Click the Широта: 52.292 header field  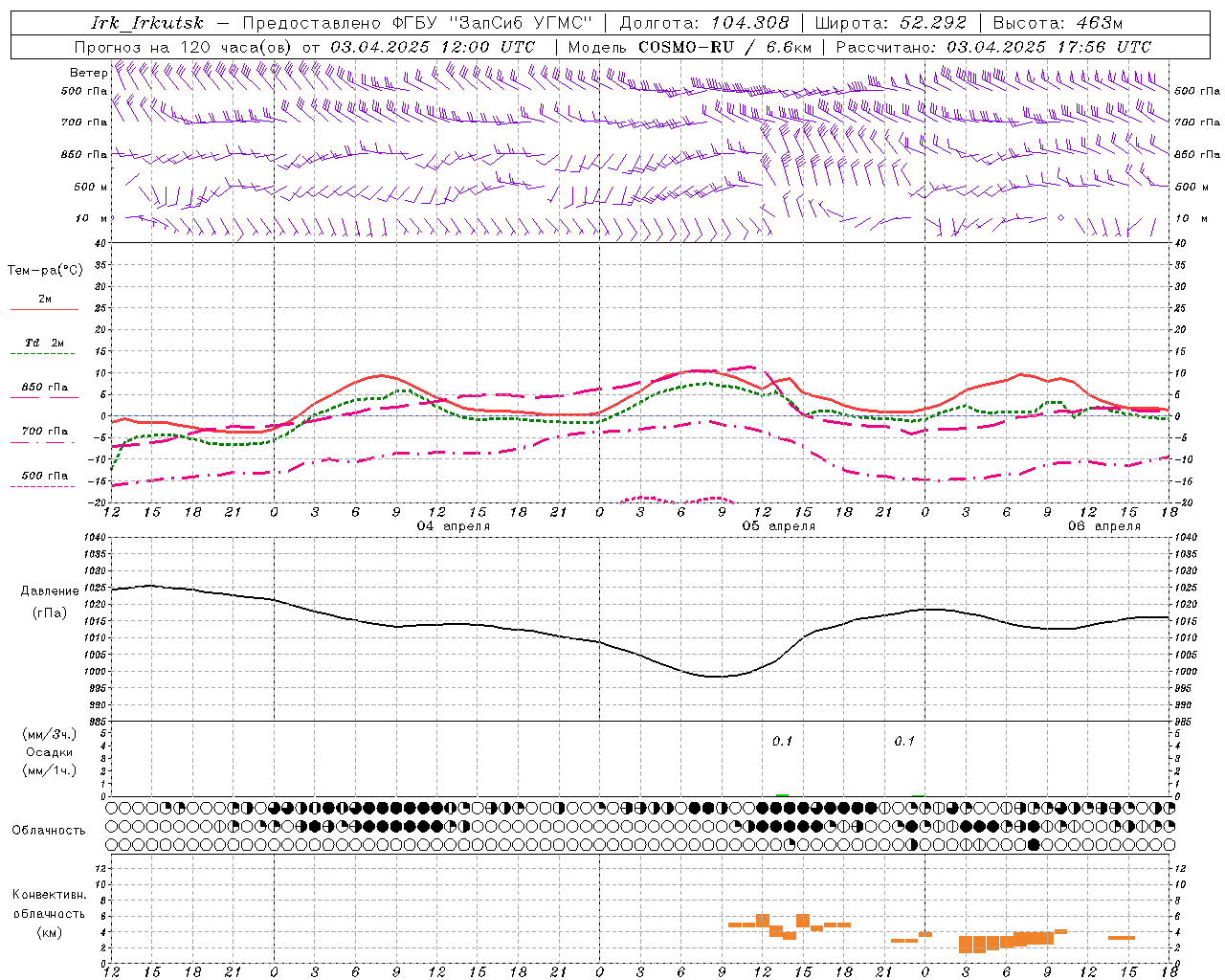click(x=890, y=23)
